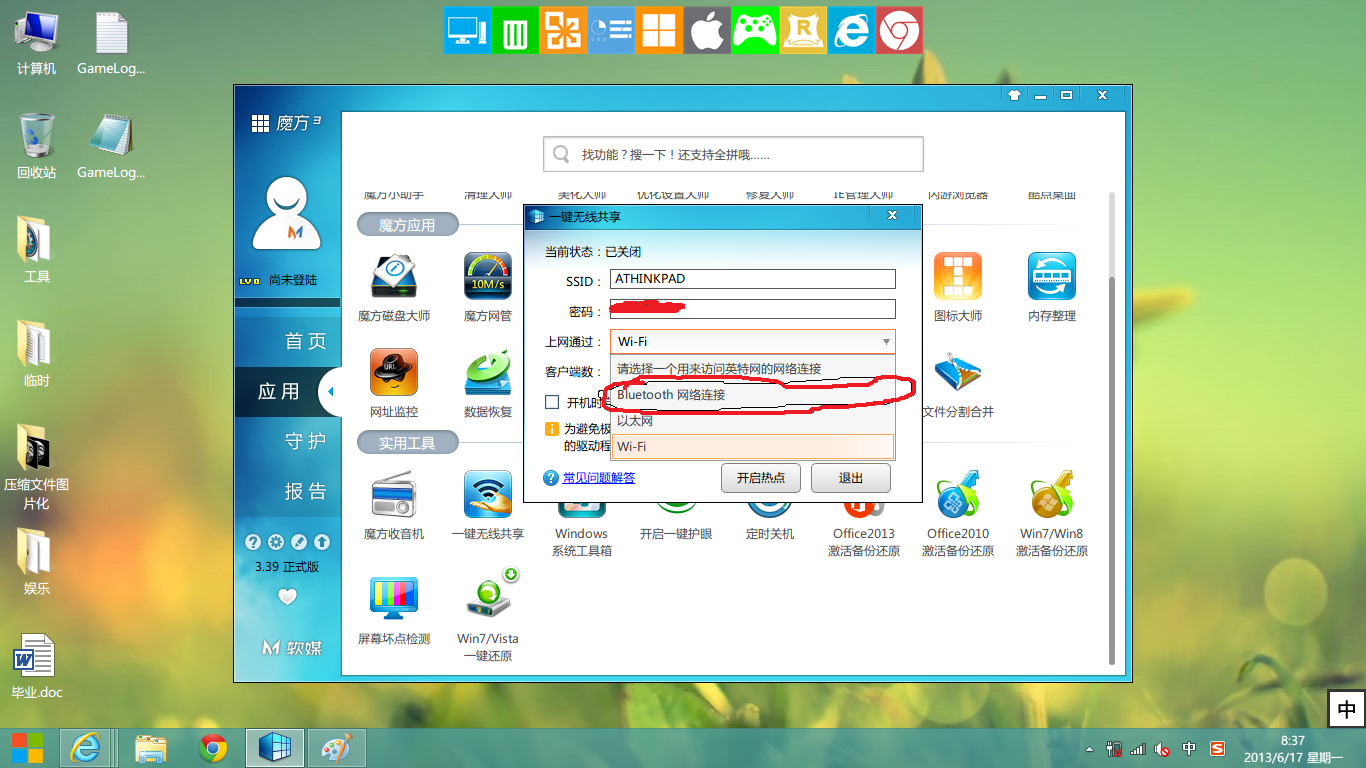Open 图标大师 icon master app
The height and width of the screenshot is (768, 1366).
958,276
